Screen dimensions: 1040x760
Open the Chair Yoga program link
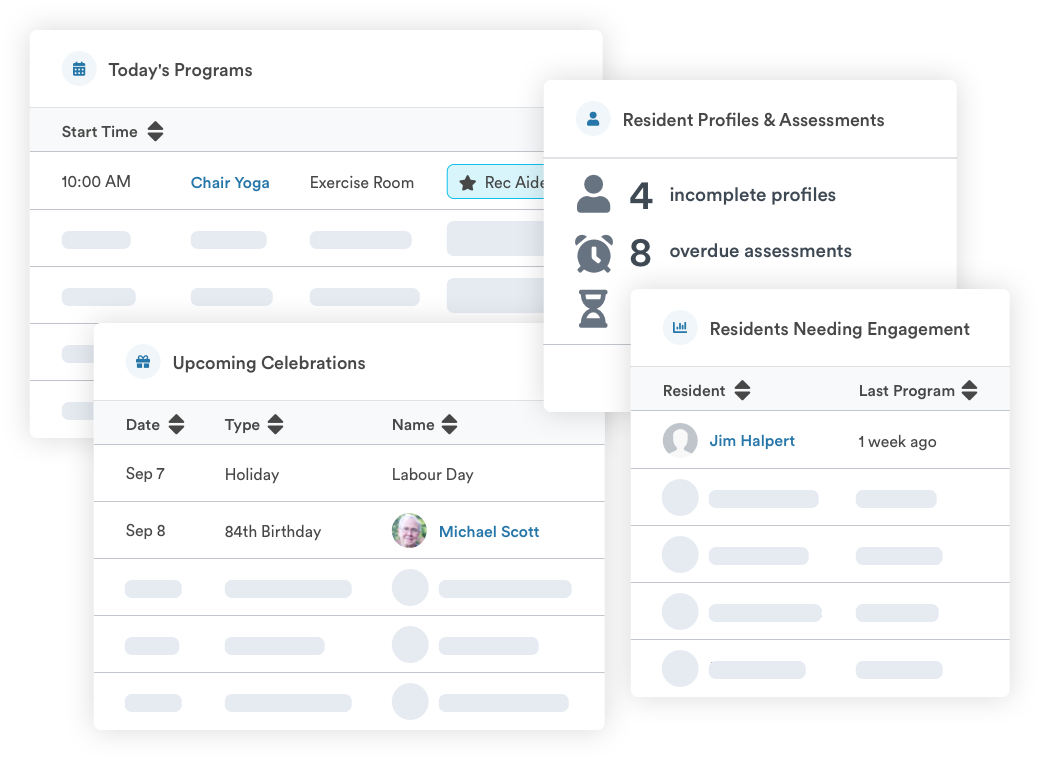click(x=230, y=182)
